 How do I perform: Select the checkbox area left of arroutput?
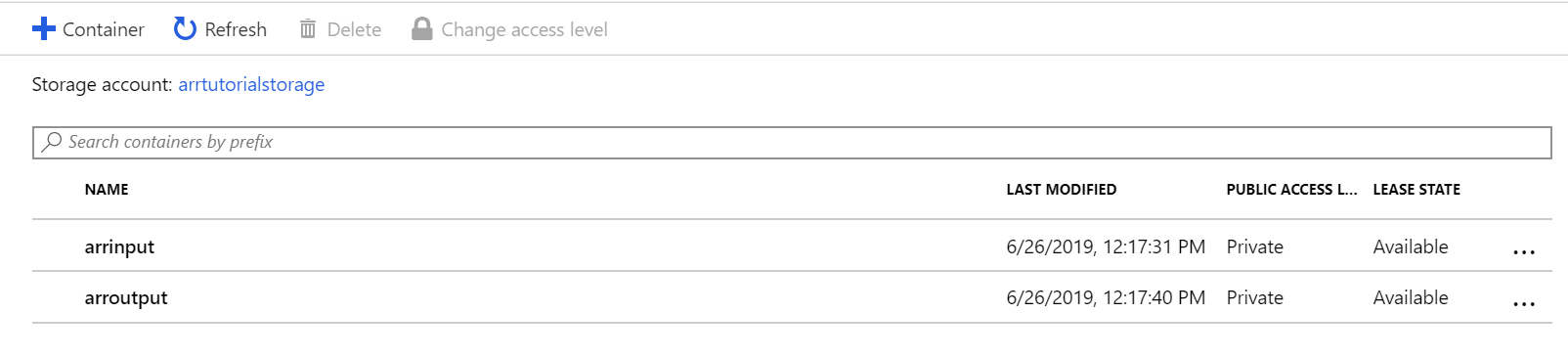point(57,297)
